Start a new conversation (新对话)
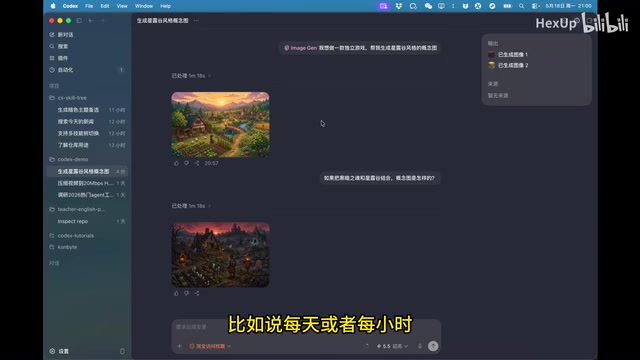This screenshot has height=360, width=640. (x=61, y=35)
